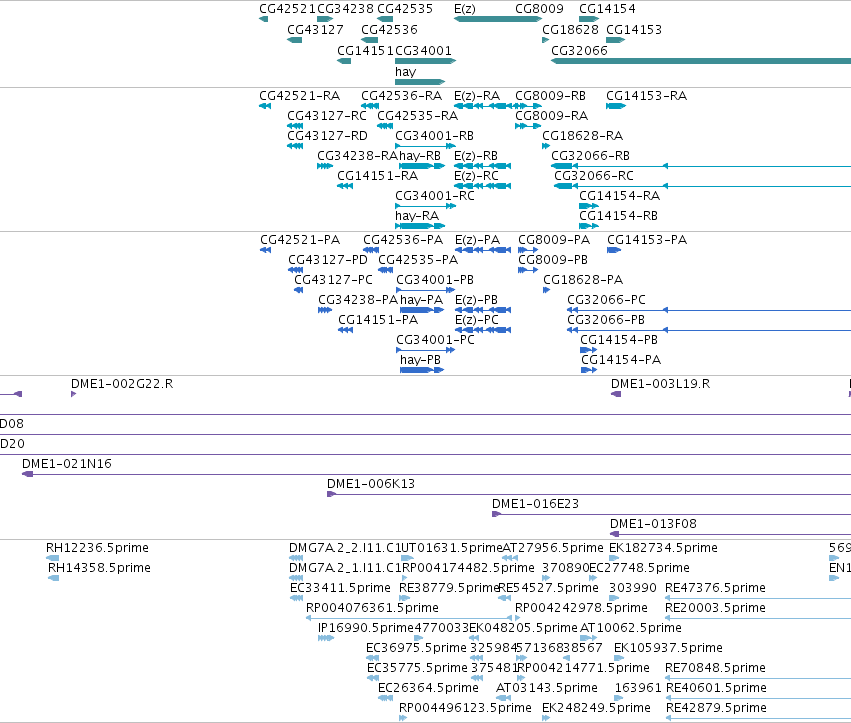
Task: Click the hay-PA protein label
Action: tap(422, 300)
